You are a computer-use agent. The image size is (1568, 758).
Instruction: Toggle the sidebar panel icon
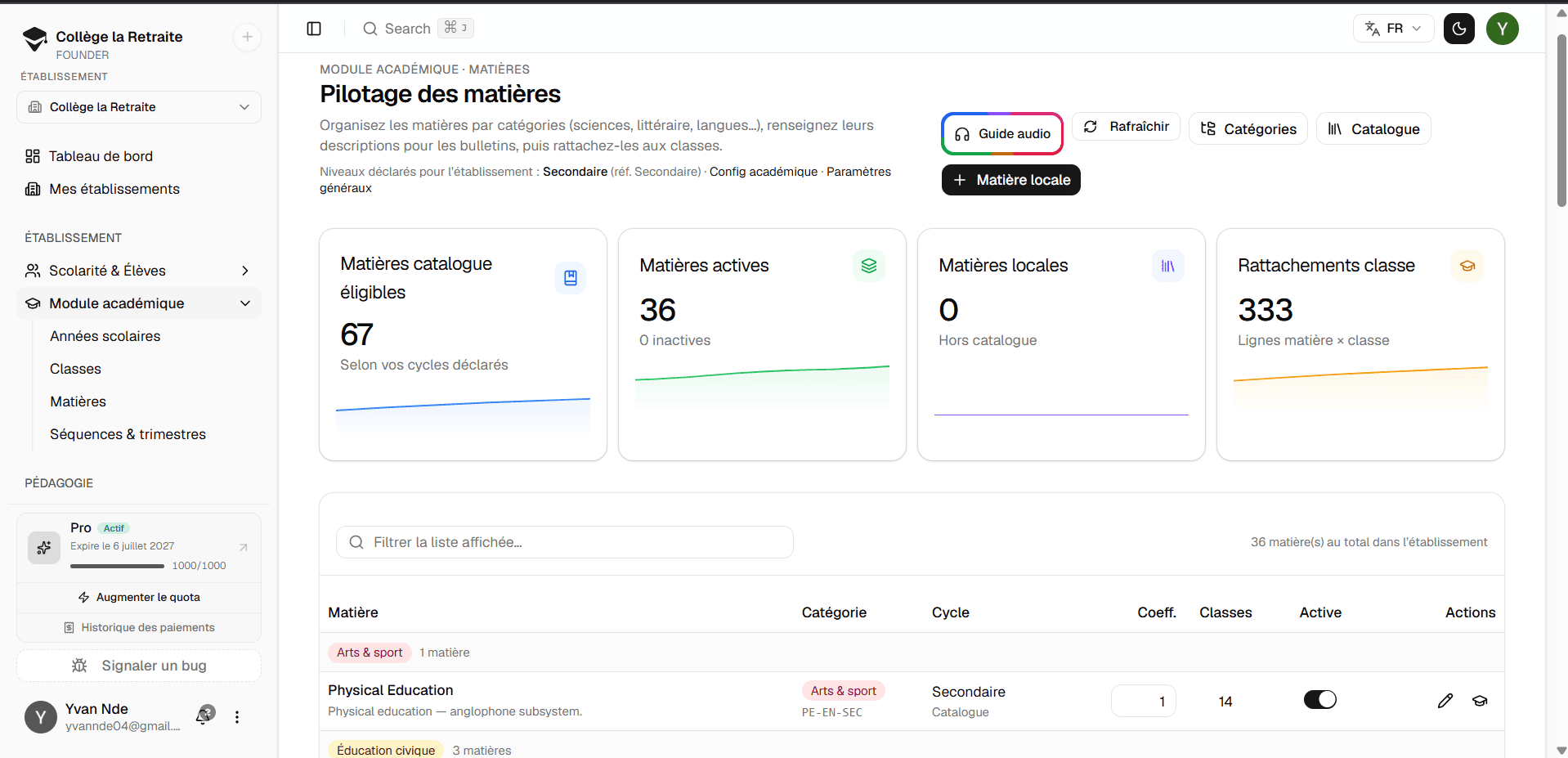[x=314, y=29]
